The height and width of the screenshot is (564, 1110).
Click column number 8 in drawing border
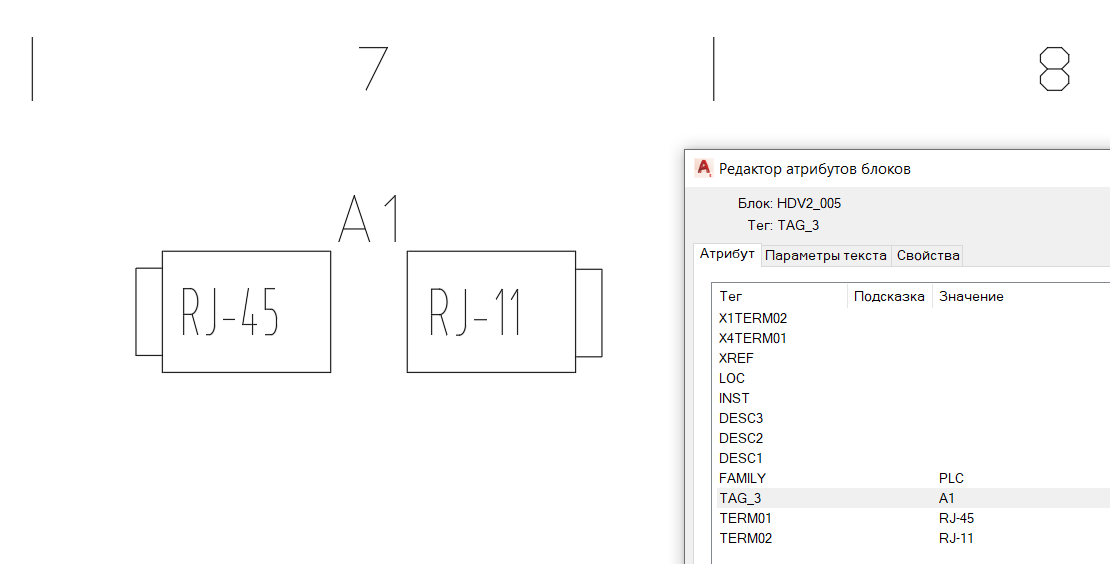(x=1055, y=69)
